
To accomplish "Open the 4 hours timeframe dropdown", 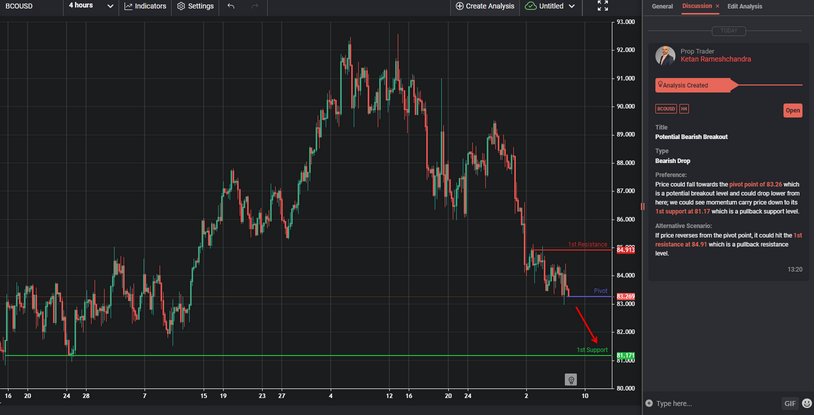I will coord(91,6).
